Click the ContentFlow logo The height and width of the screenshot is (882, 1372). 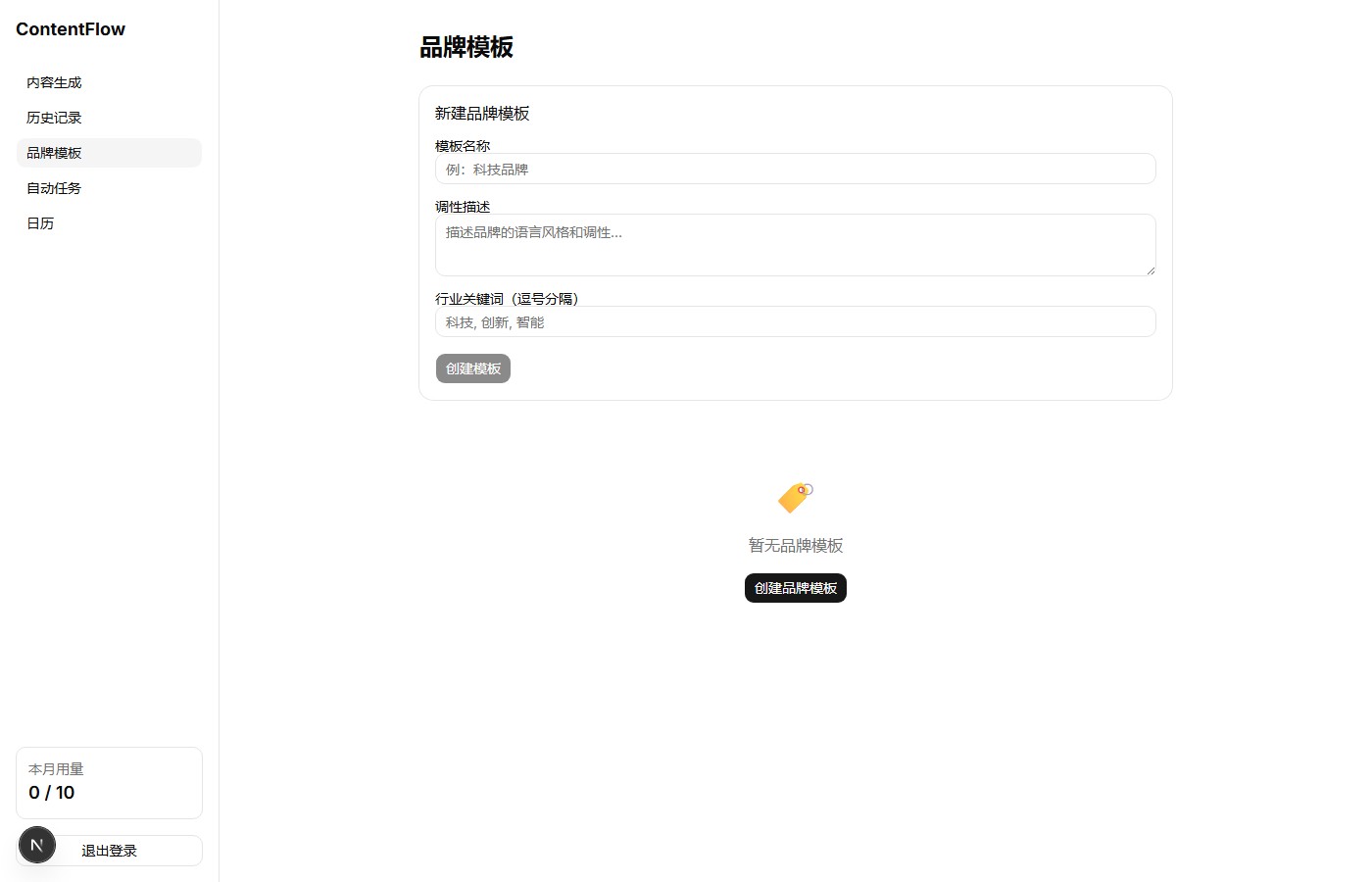tap(70, 29)
